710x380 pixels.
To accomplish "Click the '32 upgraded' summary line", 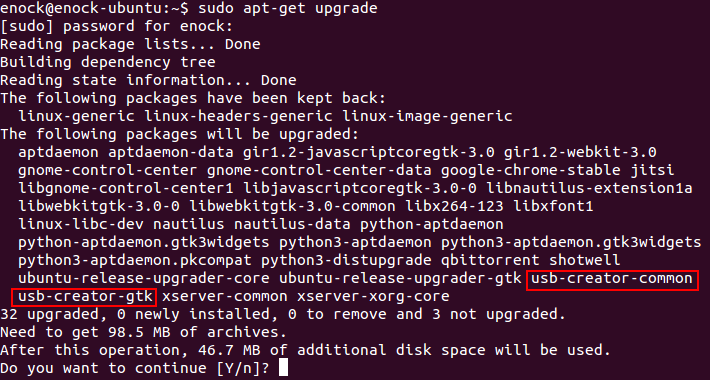I will [x=283, y=314].
